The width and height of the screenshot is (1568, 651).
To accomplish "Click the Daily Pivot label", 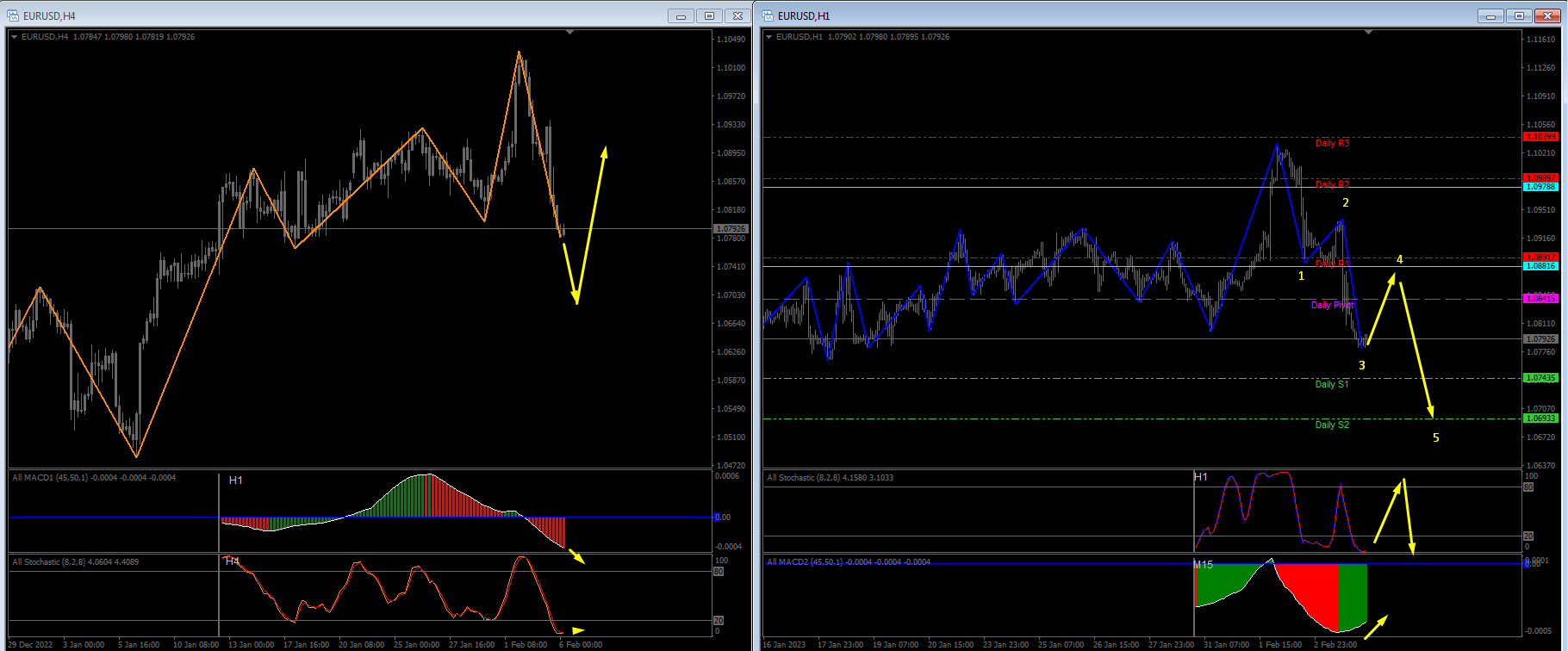I will tap(1332, 305).
